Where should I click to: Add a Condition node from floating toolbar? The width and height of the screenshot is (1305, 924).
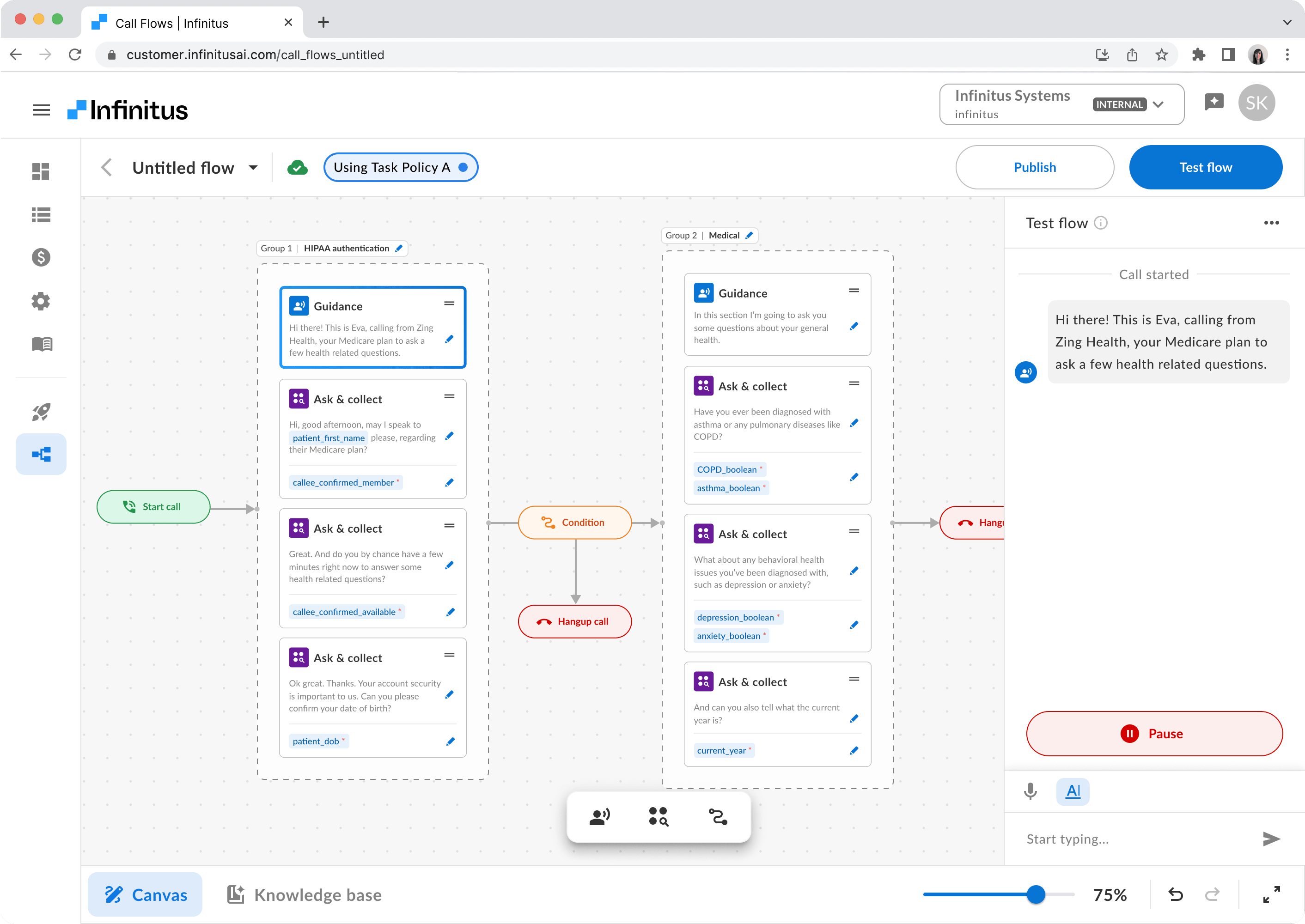point(718,817)
